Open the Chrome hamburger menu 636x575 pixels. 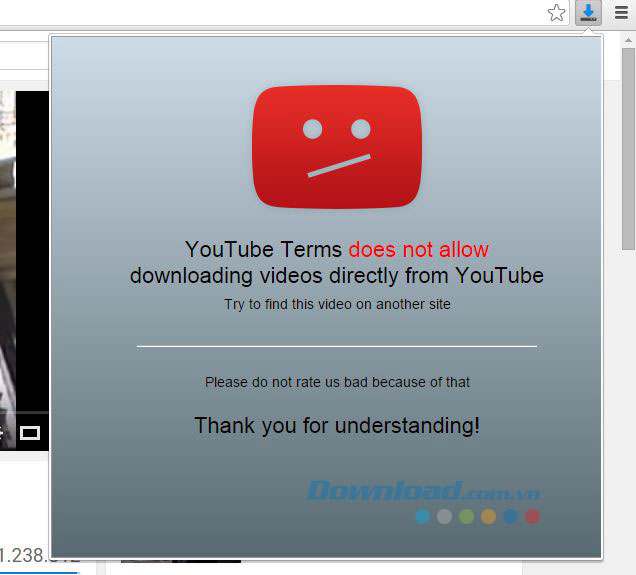click(x=621, y=13)
